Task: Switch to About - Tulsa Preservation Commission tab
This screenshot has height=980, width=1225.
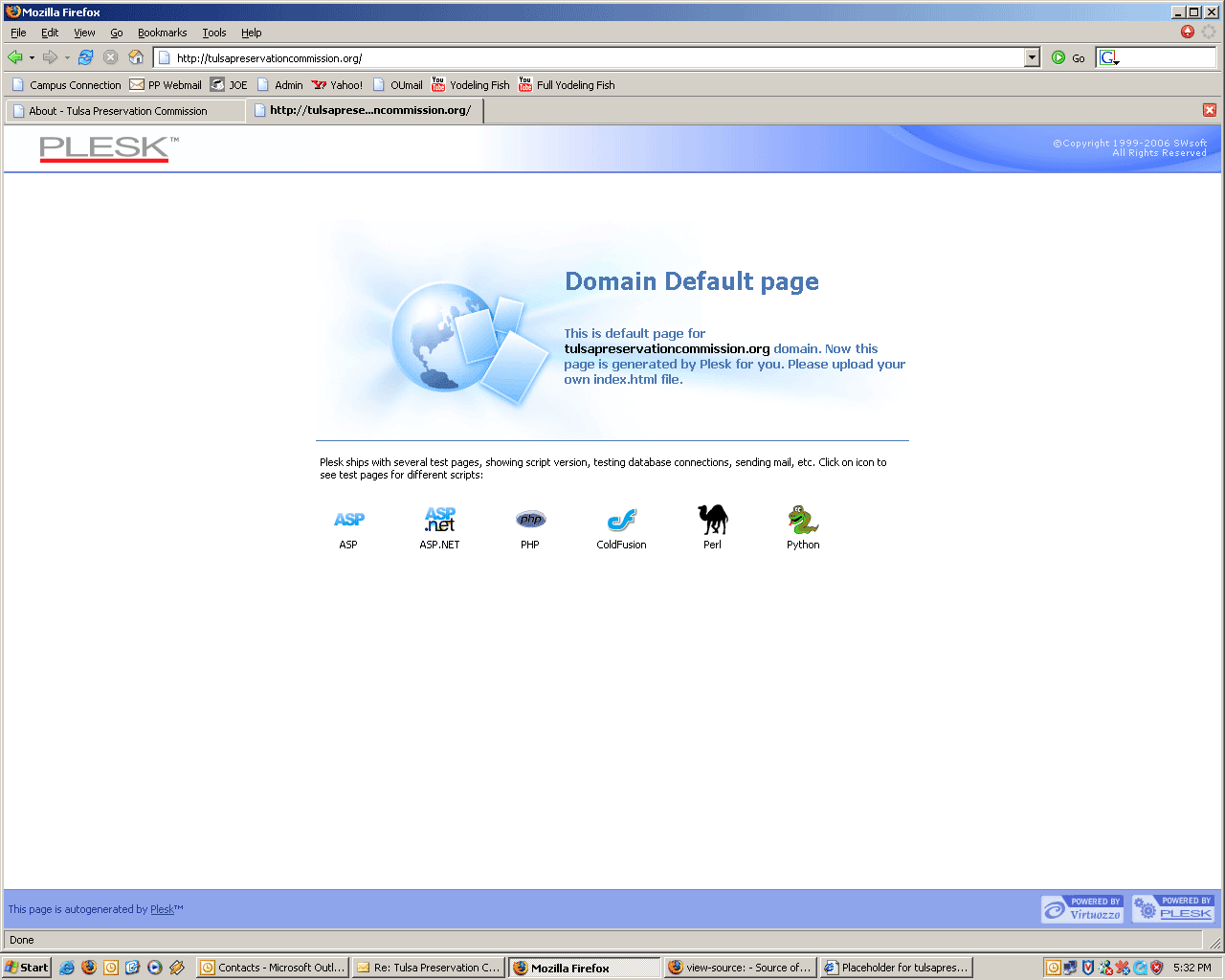Action: 124,111
